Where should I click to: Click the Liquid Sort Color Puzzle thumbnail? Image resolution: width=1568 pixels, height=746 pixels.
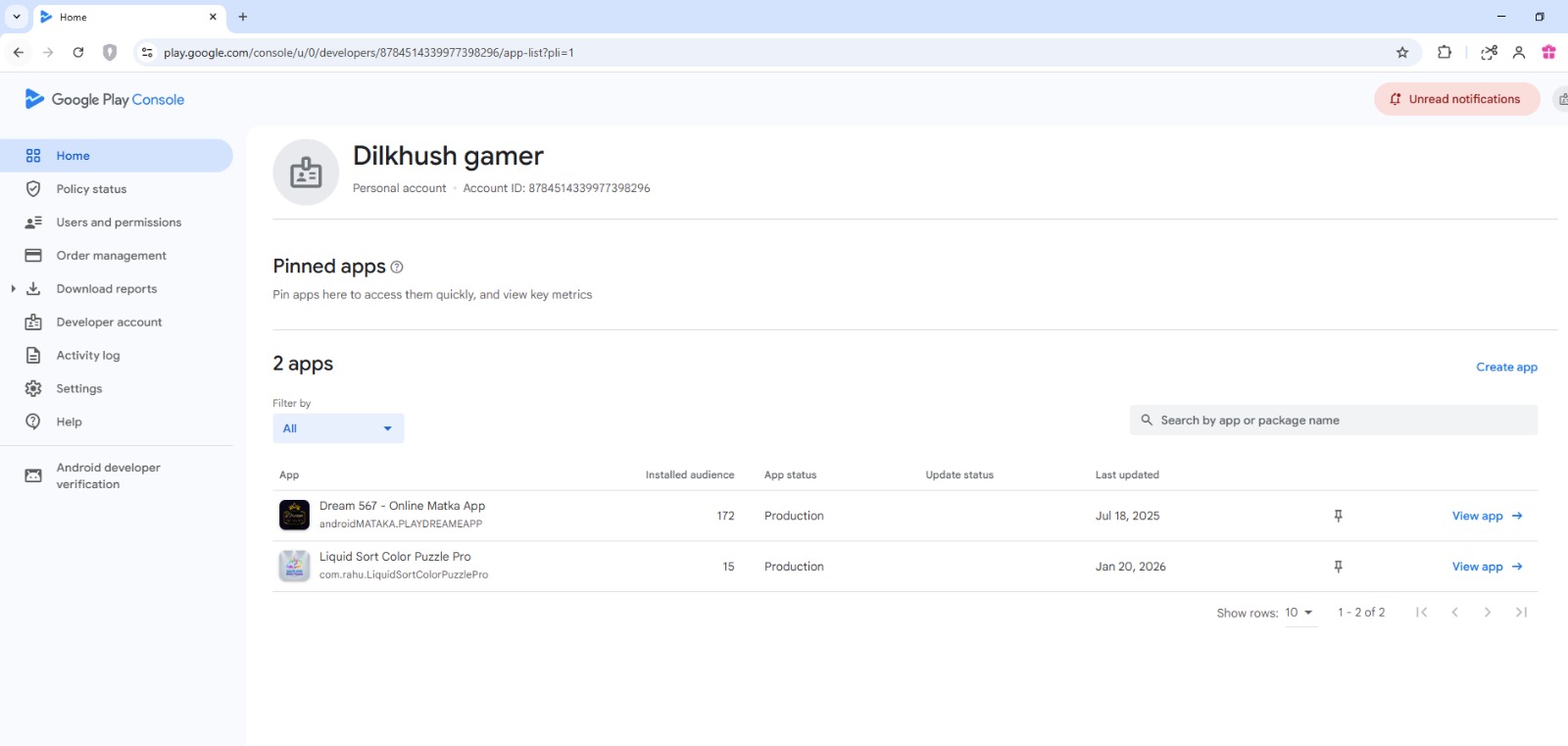[x=294, y=567]
